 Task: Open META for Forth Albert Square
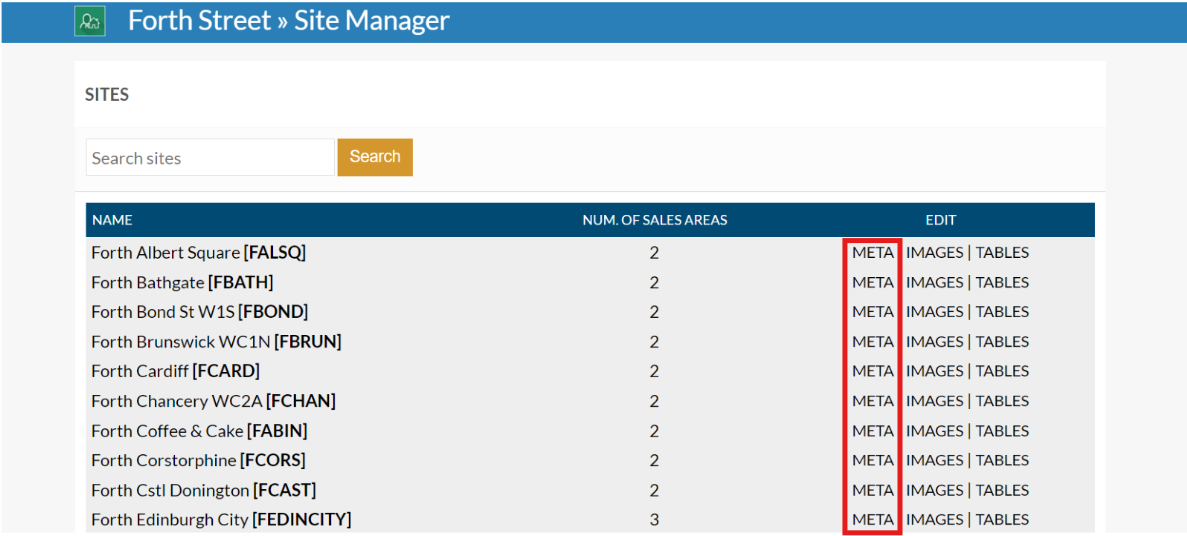[x=872, y=253]
